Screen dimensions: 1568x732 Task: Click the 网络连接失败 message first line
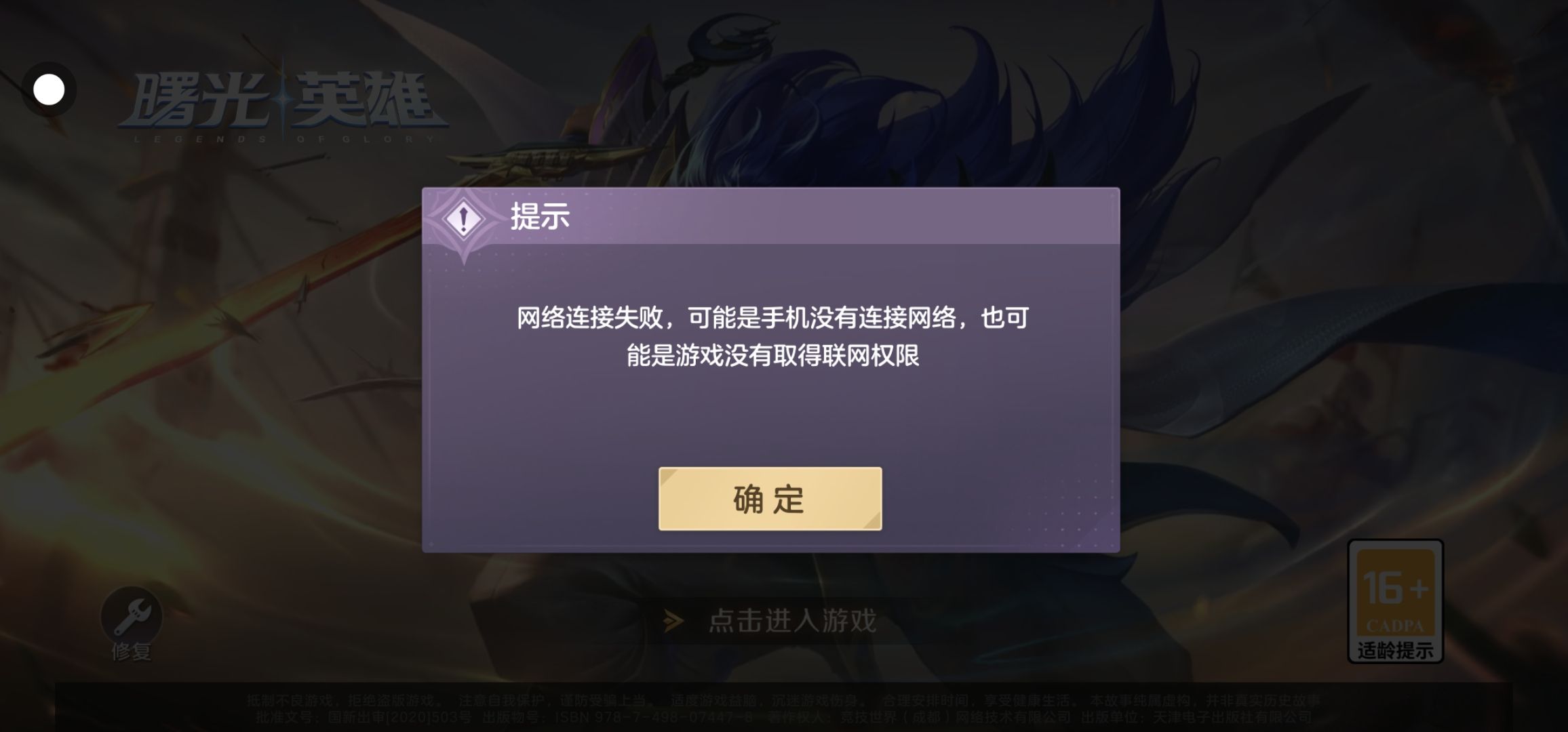(772, 317)
